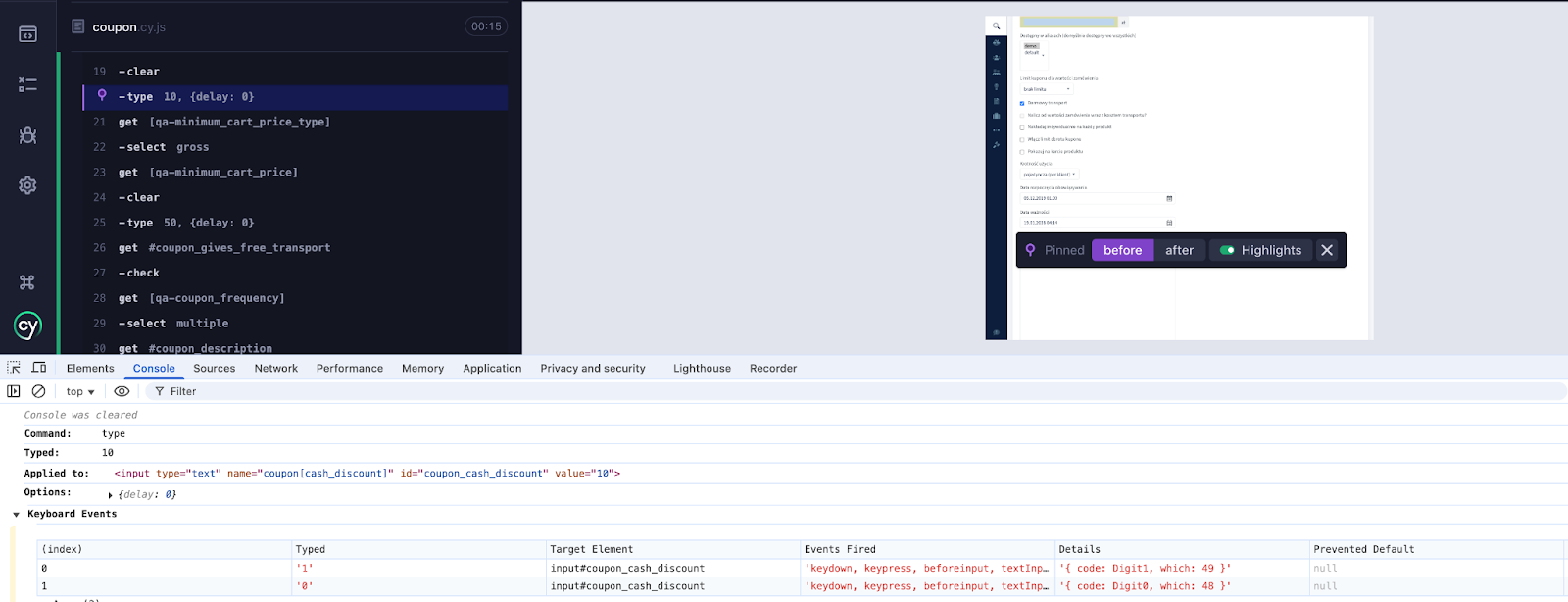1568x602 pixels.
Task: Open Cypress Settings gear icon
Action: tap(27, 185)
